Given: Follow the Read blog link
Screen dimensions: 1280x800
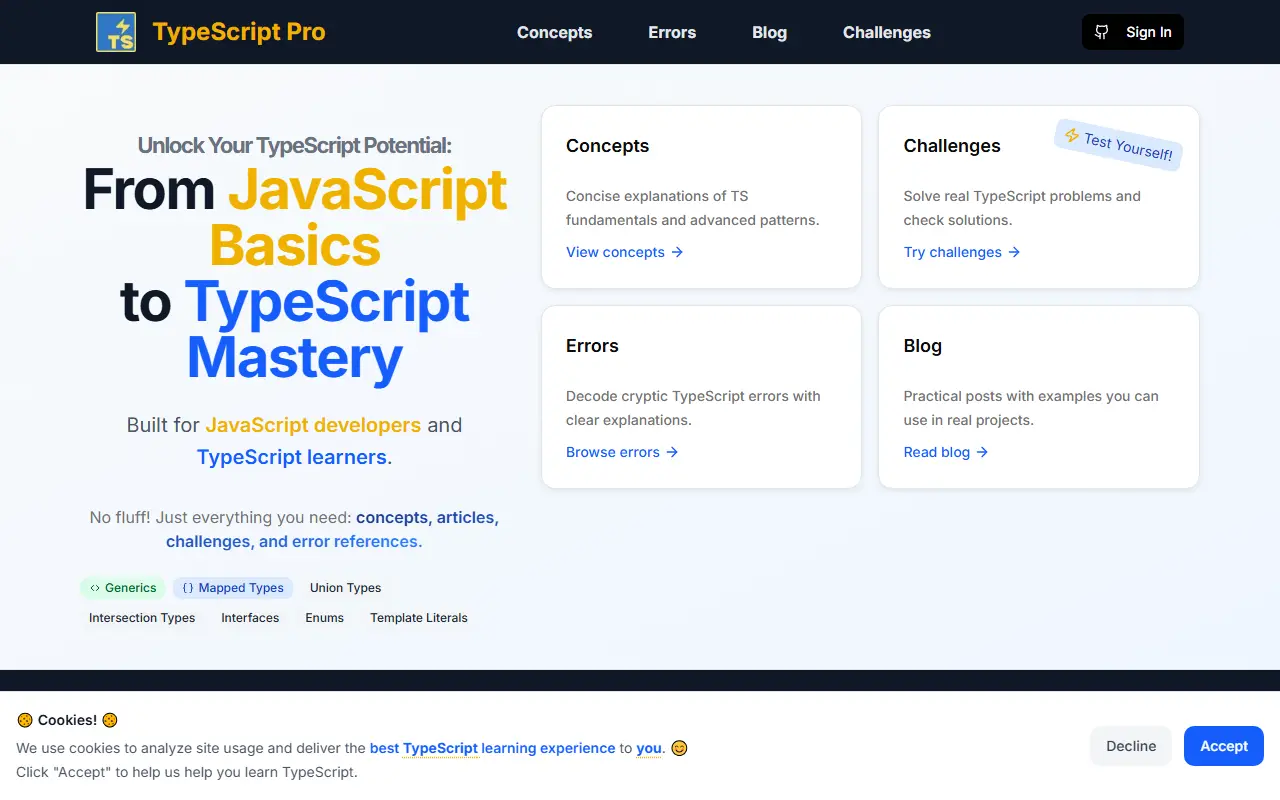Looking at the screenshot, I should tap(946, 452).
